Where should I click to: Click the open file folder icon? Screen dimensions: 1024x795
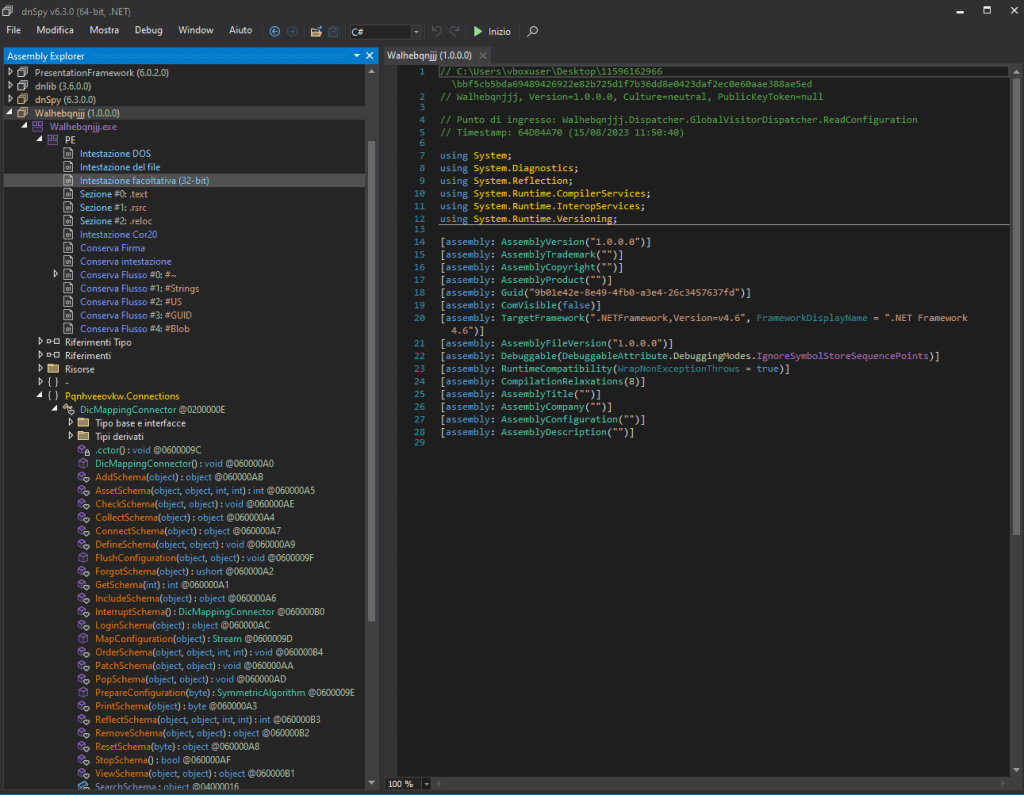317,31
